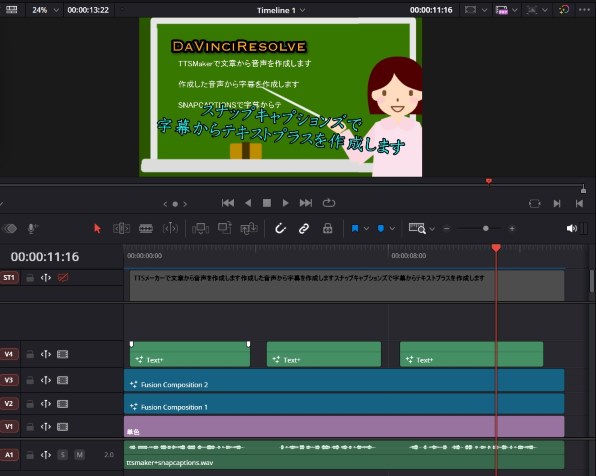Click the Mark Out icon under the viewer
596x476 pixels.
(x=579, y=203)
